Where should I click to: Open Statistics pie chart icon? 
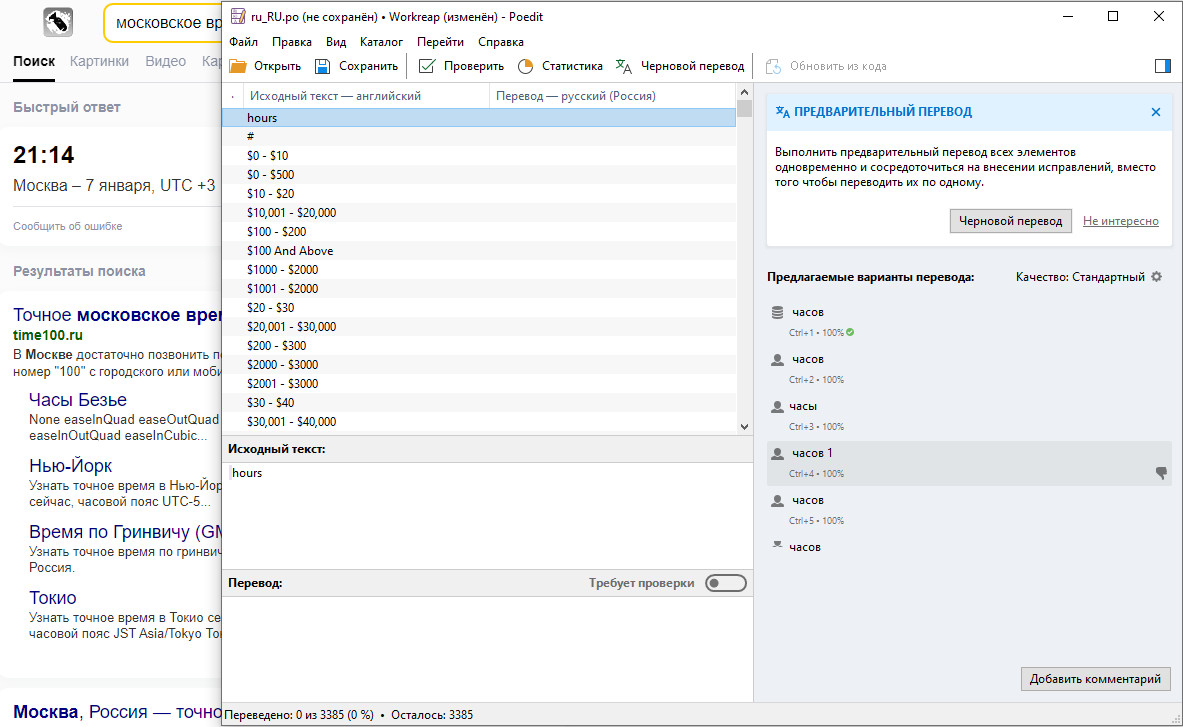(x=525, y=66)
